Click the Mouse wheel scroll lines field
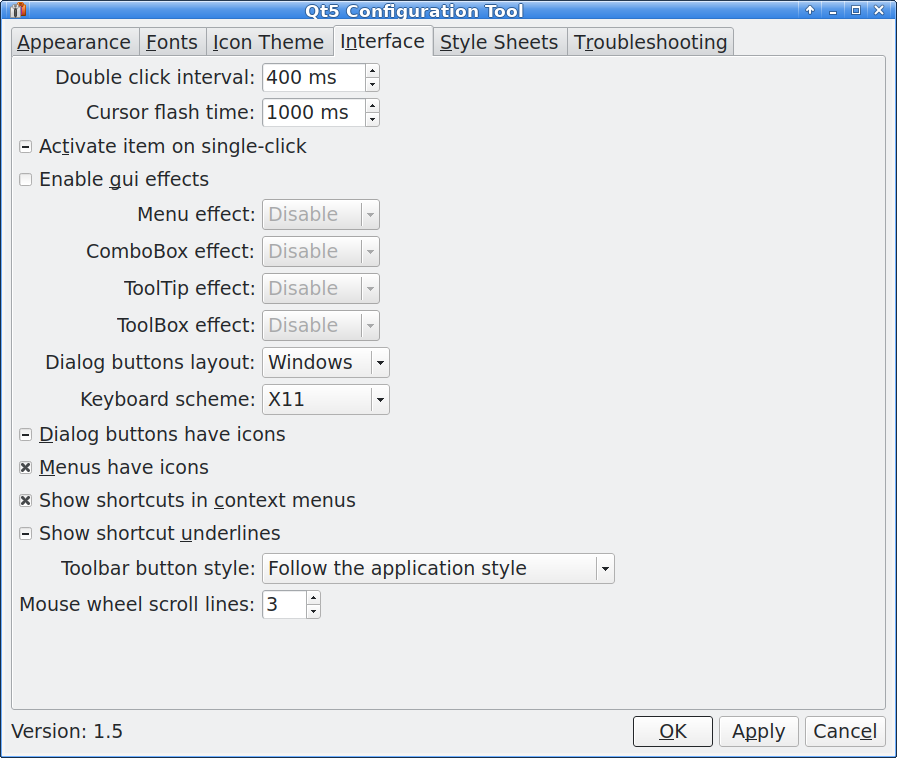This screenshot has height=758, width=897. [285, 604]
